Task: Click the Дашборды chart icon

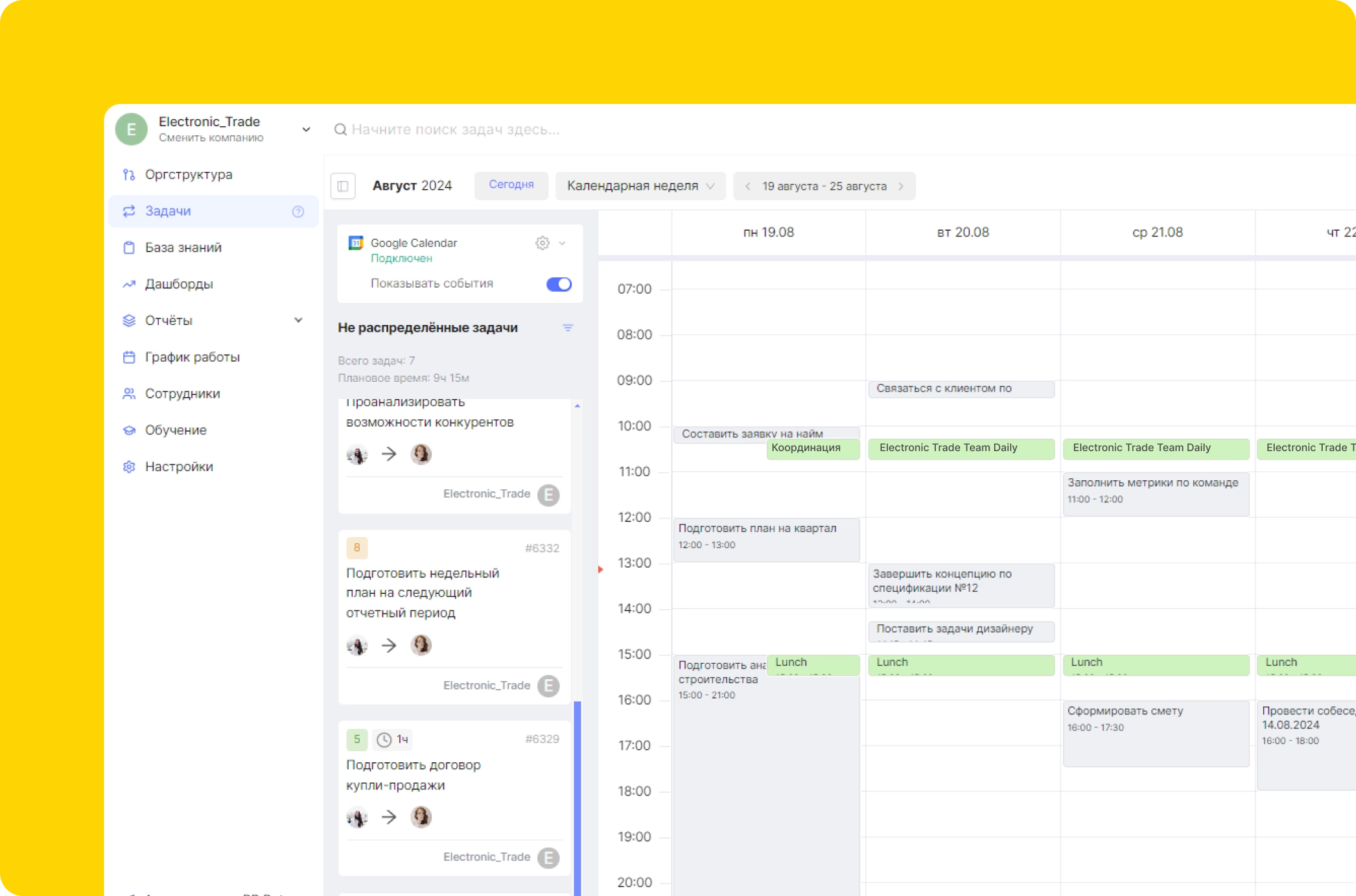Action: 129,284
